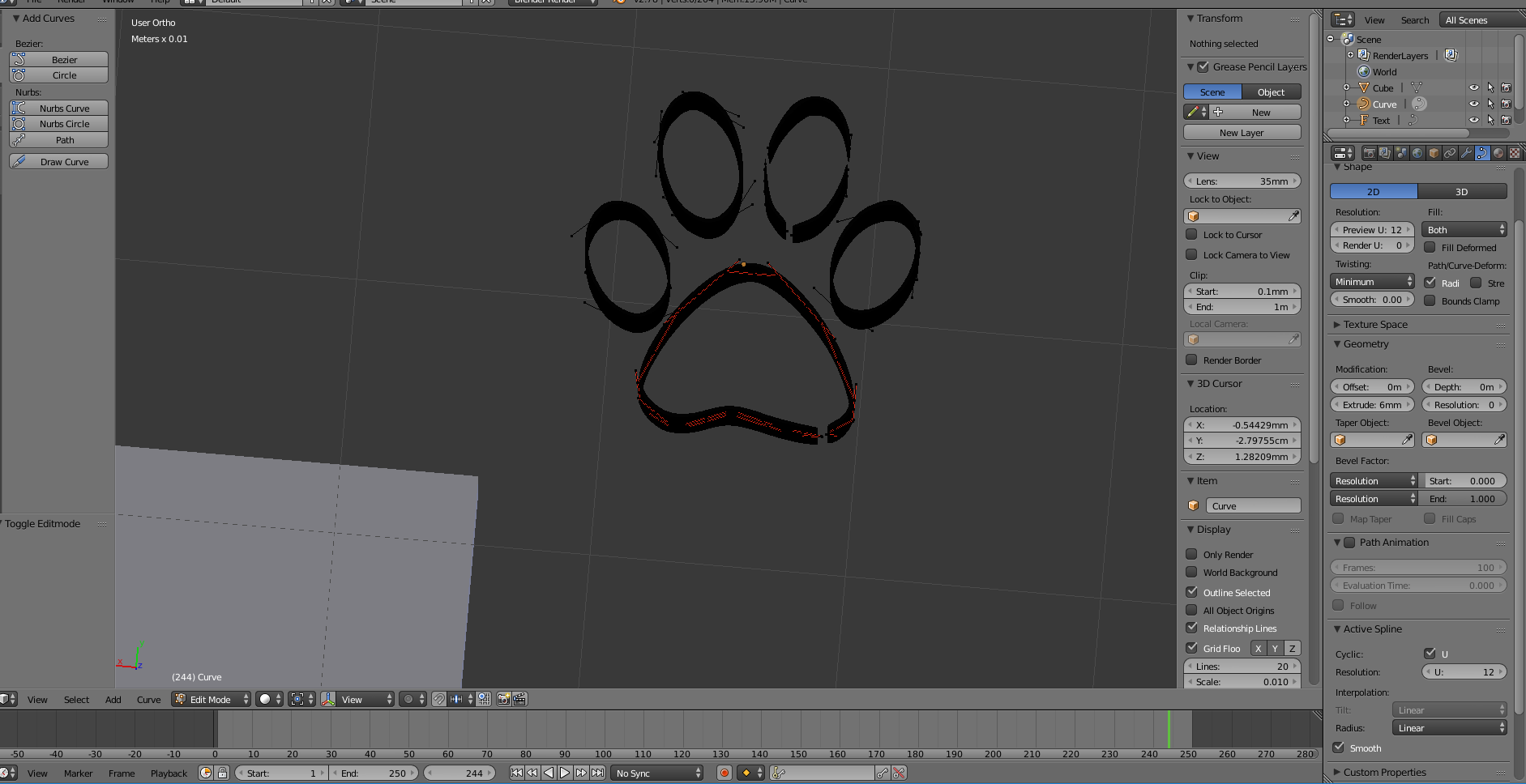Enable the Fill Deformed checkbox
The image size is (1526, 784).
pyautogui.click(x=1430, y=247)
